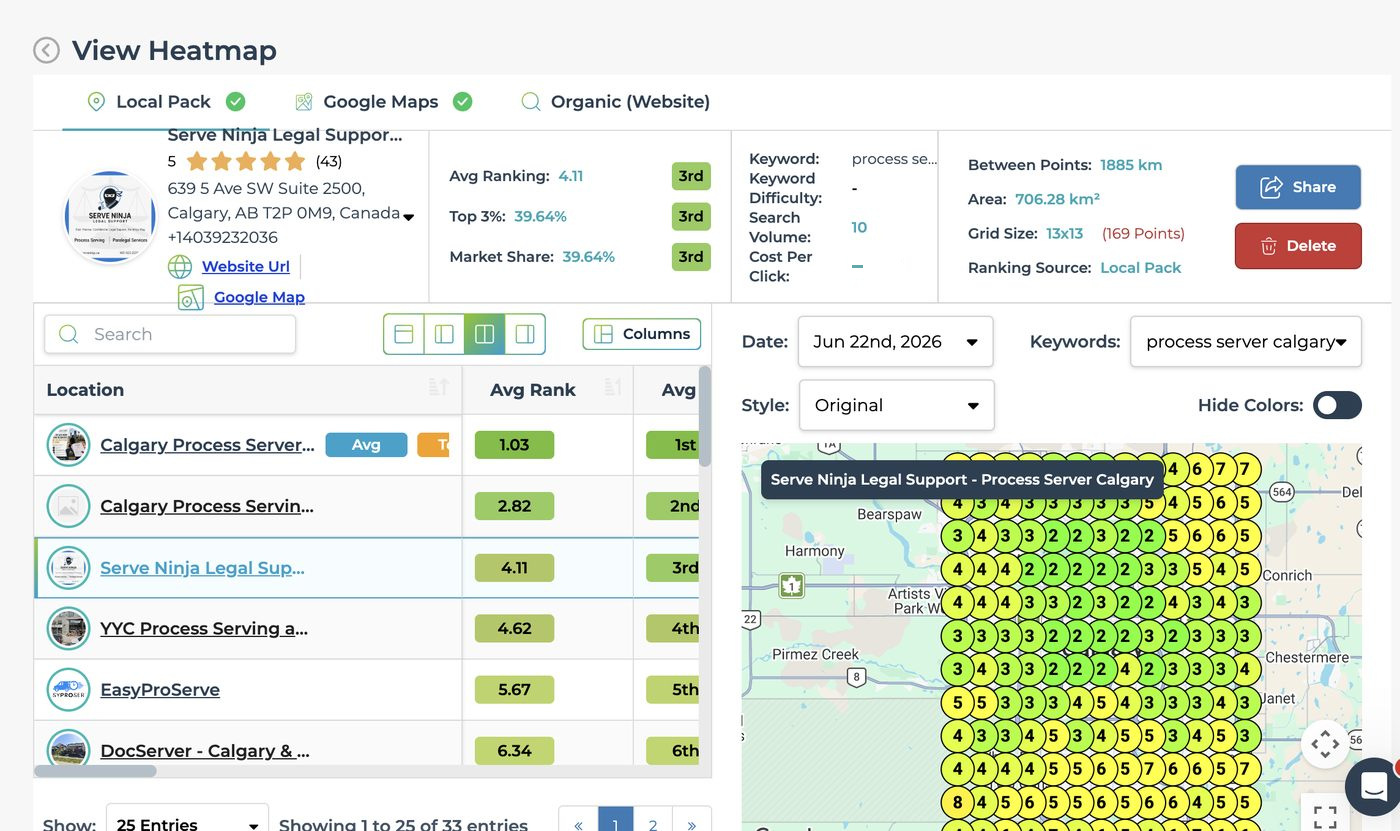Click the EasyProServe logo thumbnail
Screen dimensions: 1400x831
68,690
